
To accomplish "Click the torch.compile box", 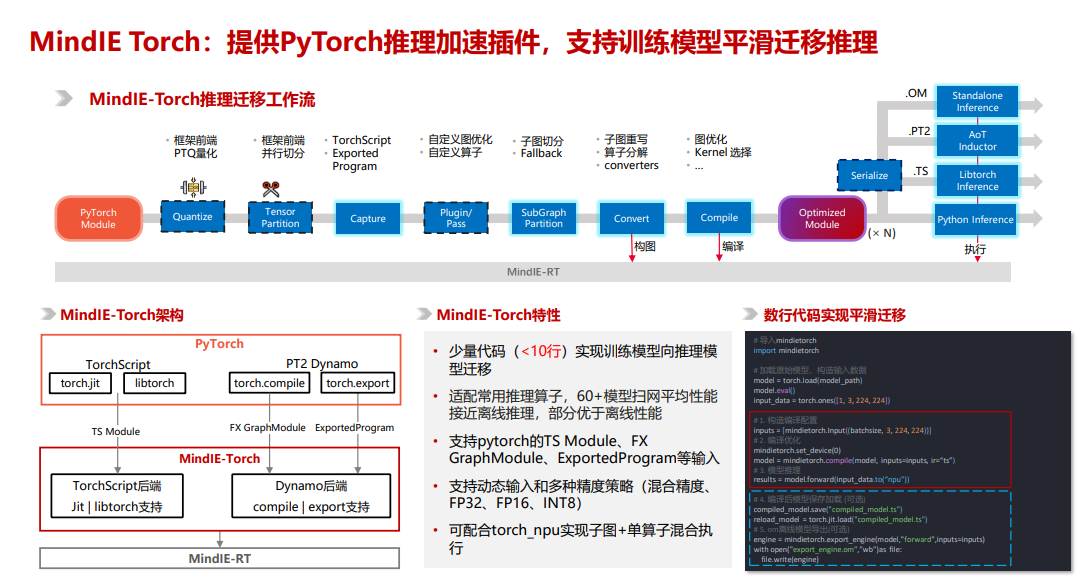I will (x=269, y=383).
